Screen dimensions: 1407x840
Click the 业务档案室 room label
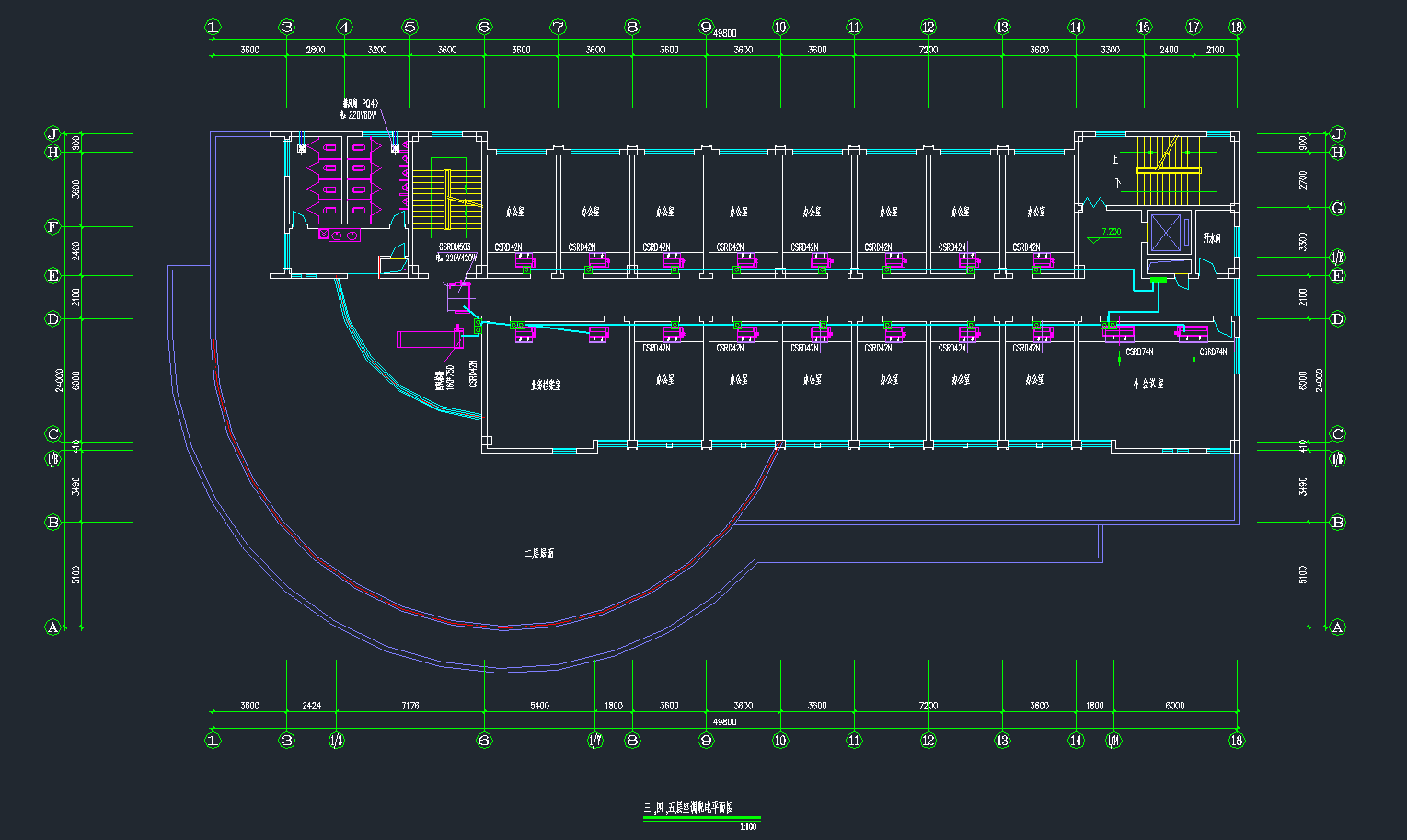(546, 385)
